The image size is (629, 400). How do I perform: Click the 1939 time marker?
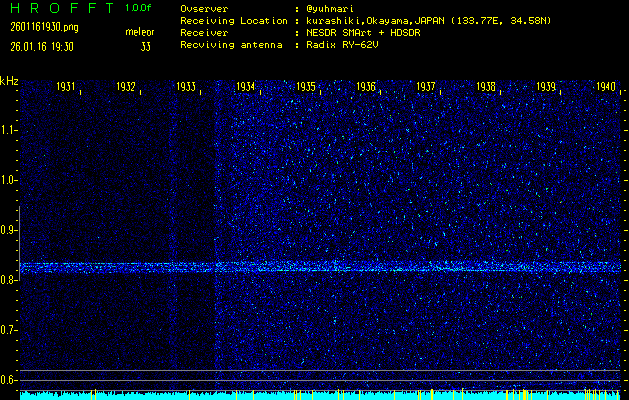[x=546, y=86]
